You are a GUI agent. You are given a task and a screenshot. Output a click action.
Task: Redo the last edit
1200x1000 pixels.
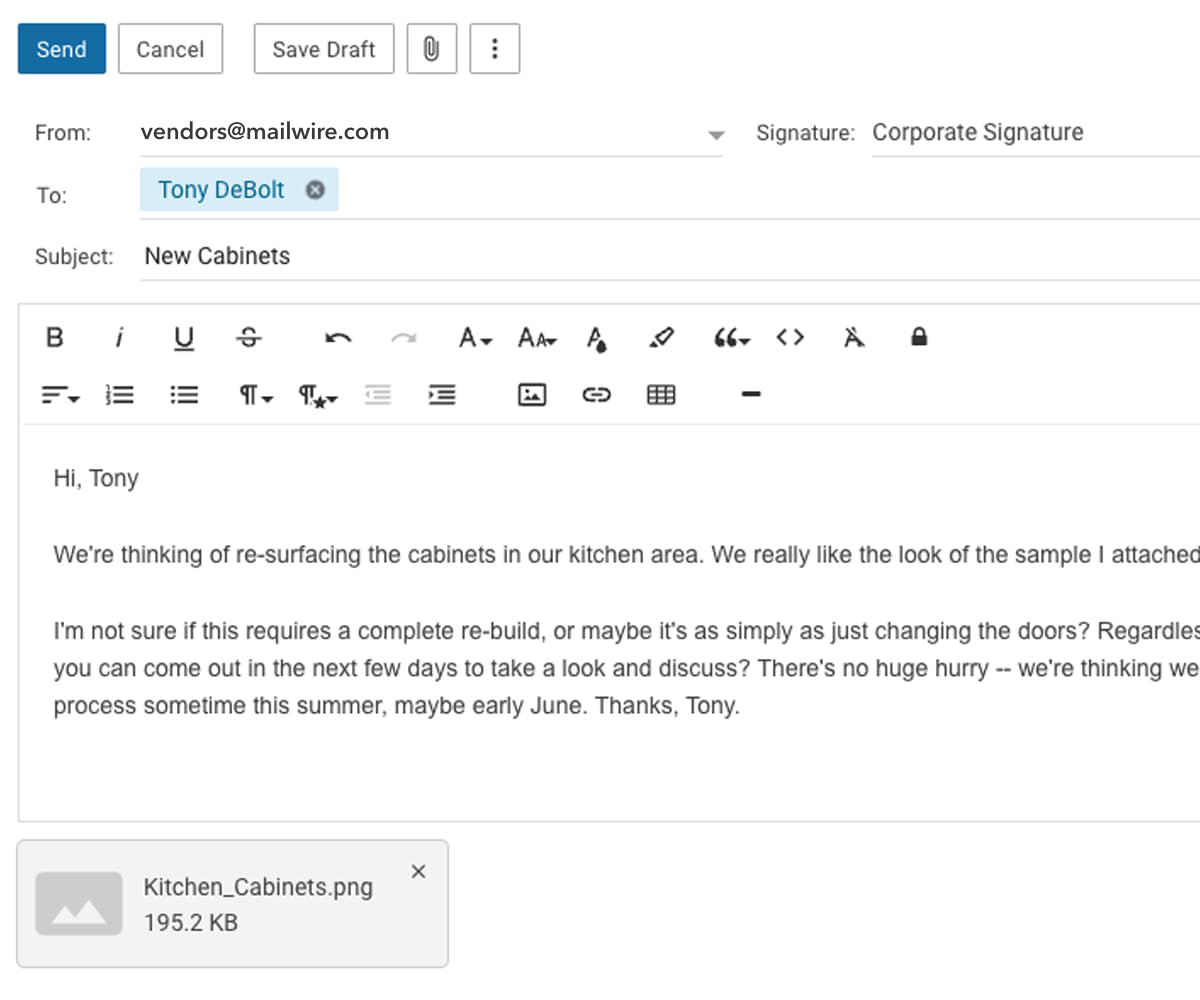tap(404, 338)
